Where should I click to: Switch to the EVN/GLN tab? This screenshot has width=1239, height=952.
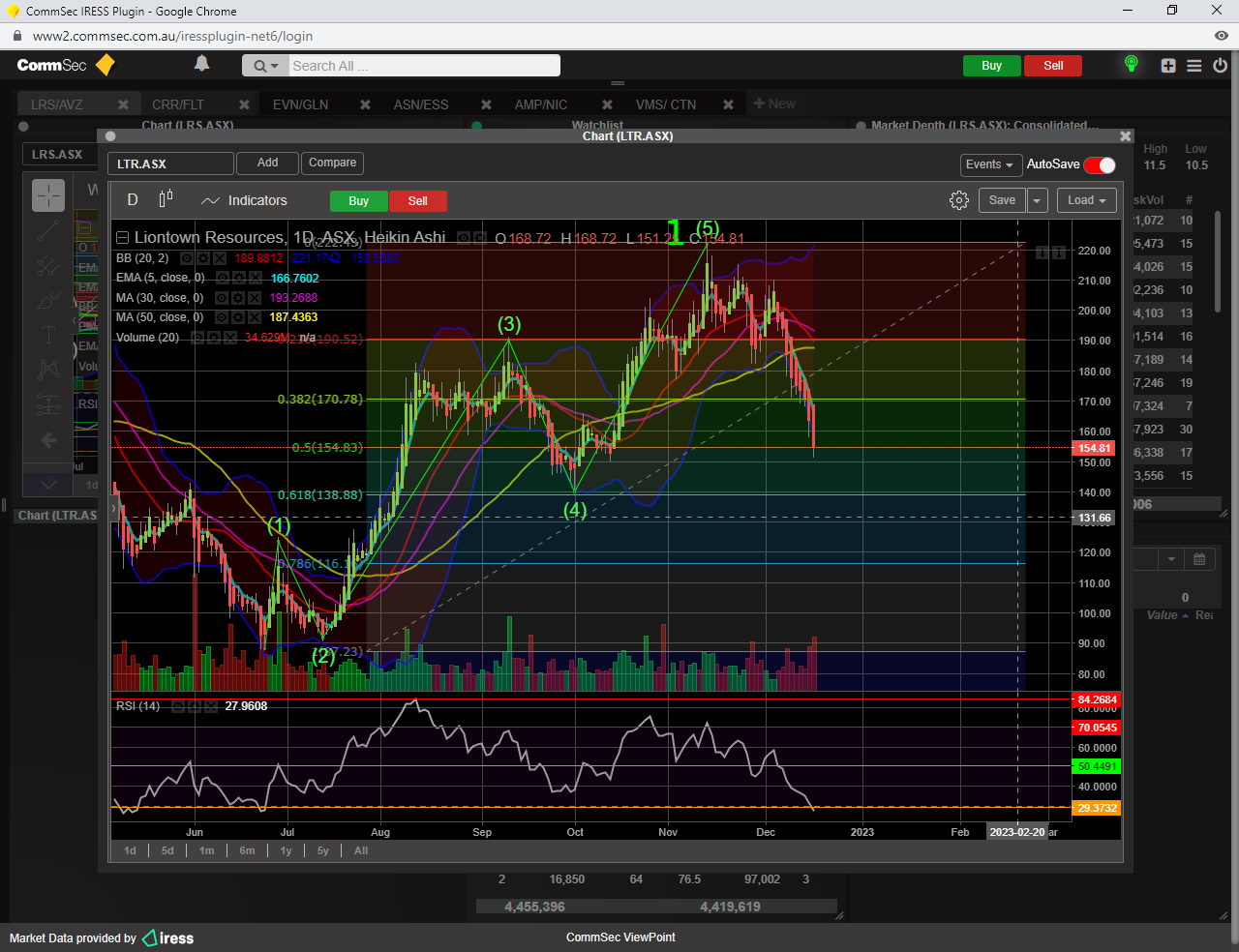coord(300,104)
